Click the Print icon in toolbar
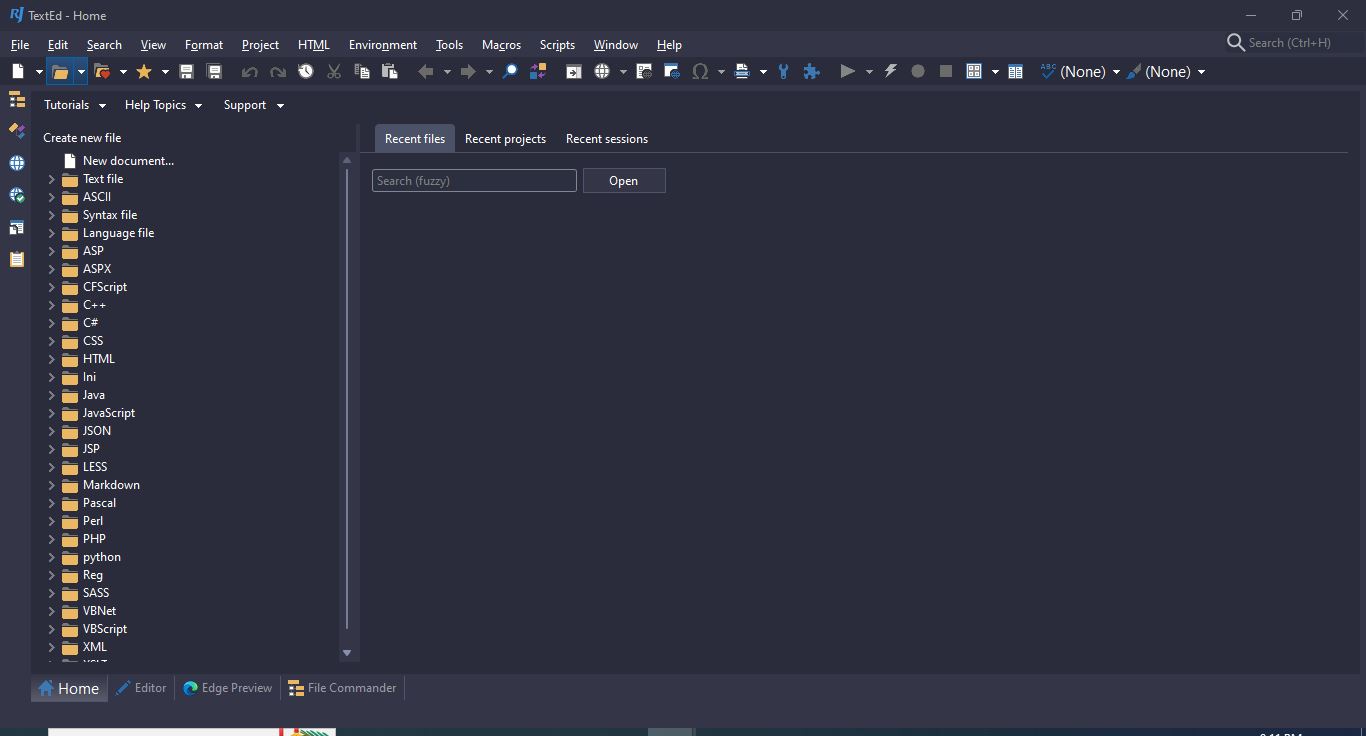This screenshot has width=1366, height=736. pyautogui.click(x=742, y=72)
